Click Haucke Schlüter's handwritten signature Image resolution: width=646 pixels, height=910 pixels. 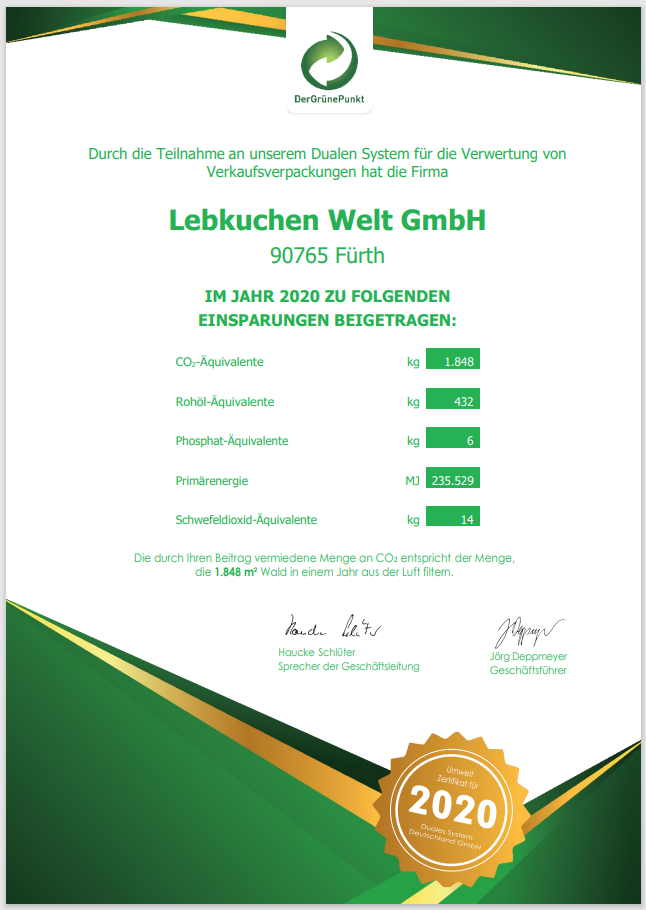(333, 627)
